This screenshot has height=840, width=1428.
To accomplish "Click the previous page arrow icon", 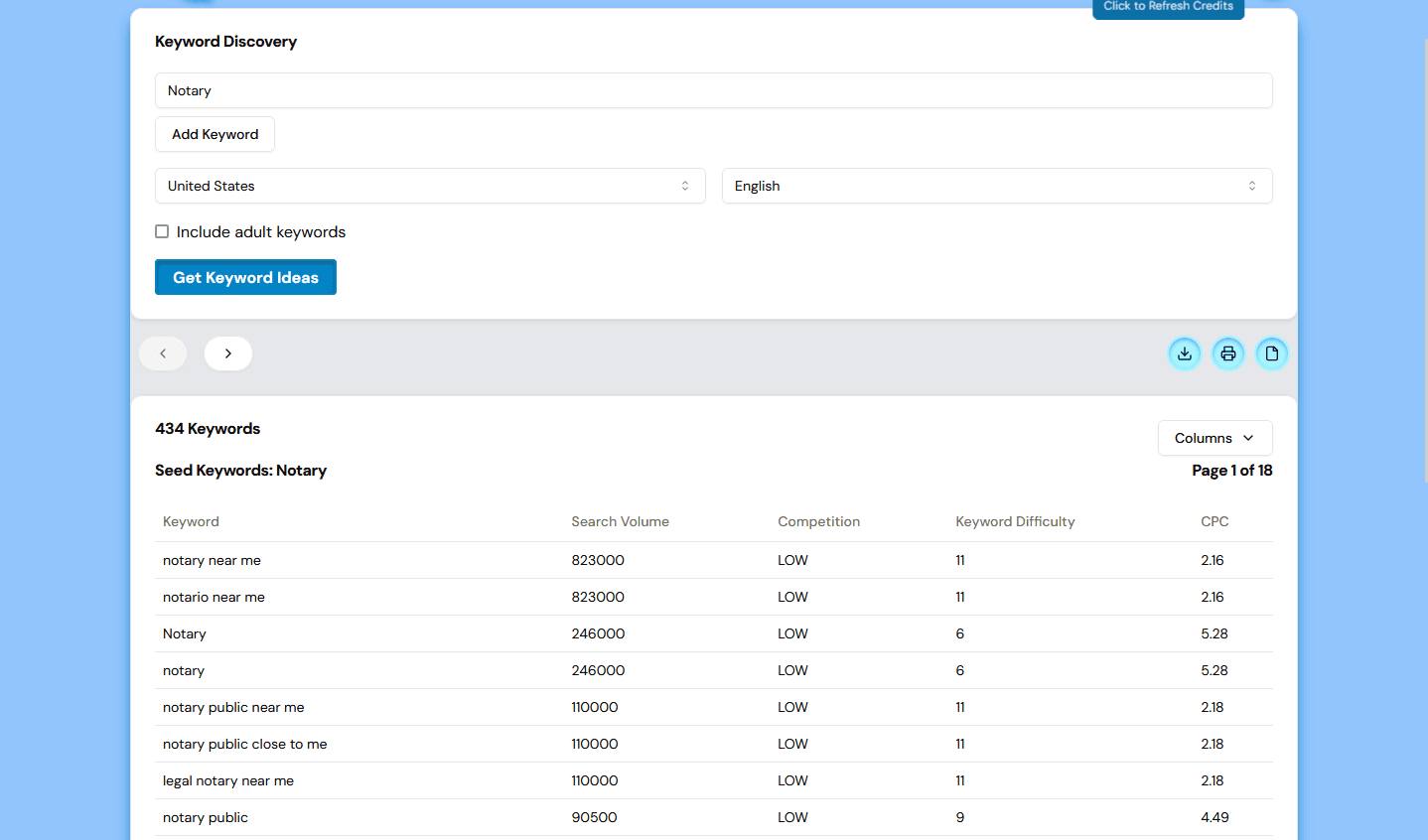I will point(162,353).
